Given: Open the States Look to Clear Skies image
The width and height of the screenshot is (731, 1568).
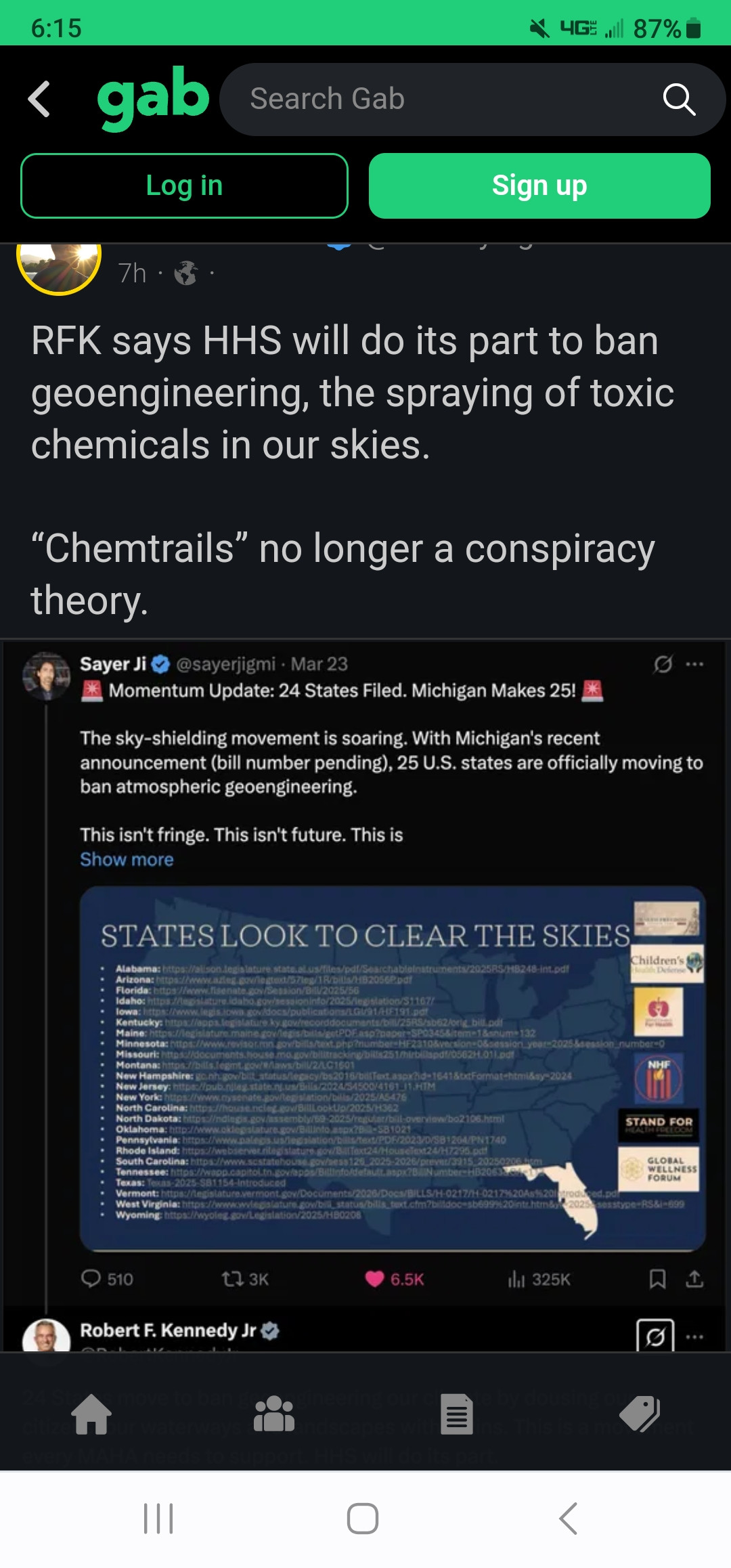Looking at the screenshot, I should [393, 1068].
